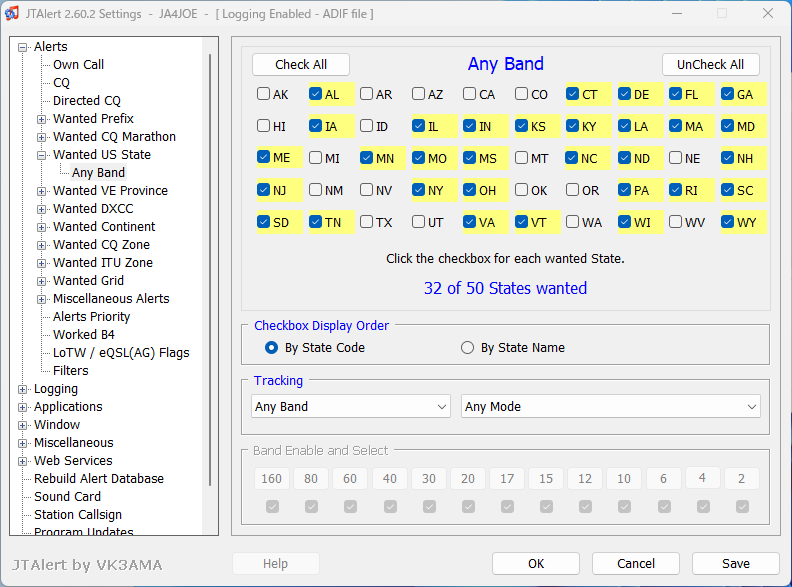
Task: Expand the Wanted Continent node
Action: pyautogui.click(x=41, y=227)
